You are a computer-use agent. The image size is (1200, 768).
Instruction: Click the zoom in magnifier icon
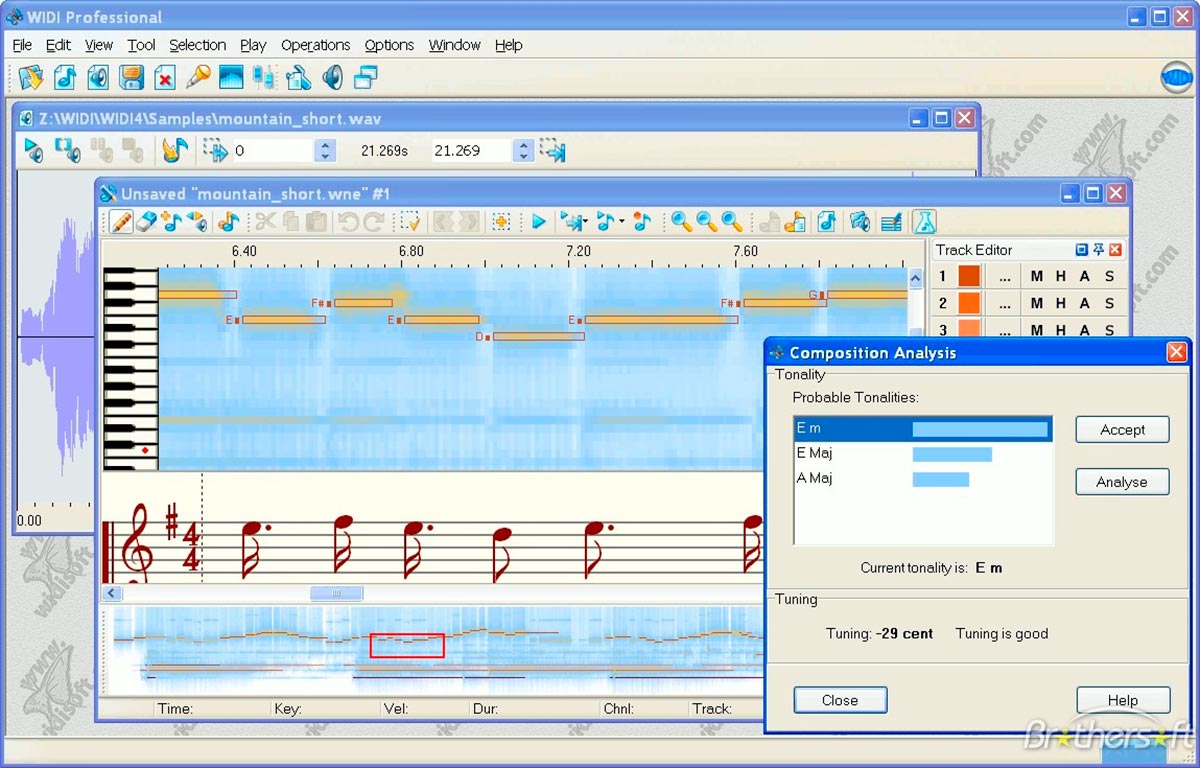pos(681,221)
